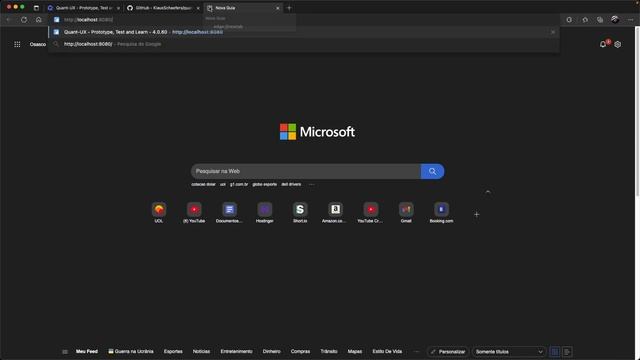The width and height of the screenshot is (640, 360).
Task: Click the g1.com.br trending search
Action: tap(239, 184)
